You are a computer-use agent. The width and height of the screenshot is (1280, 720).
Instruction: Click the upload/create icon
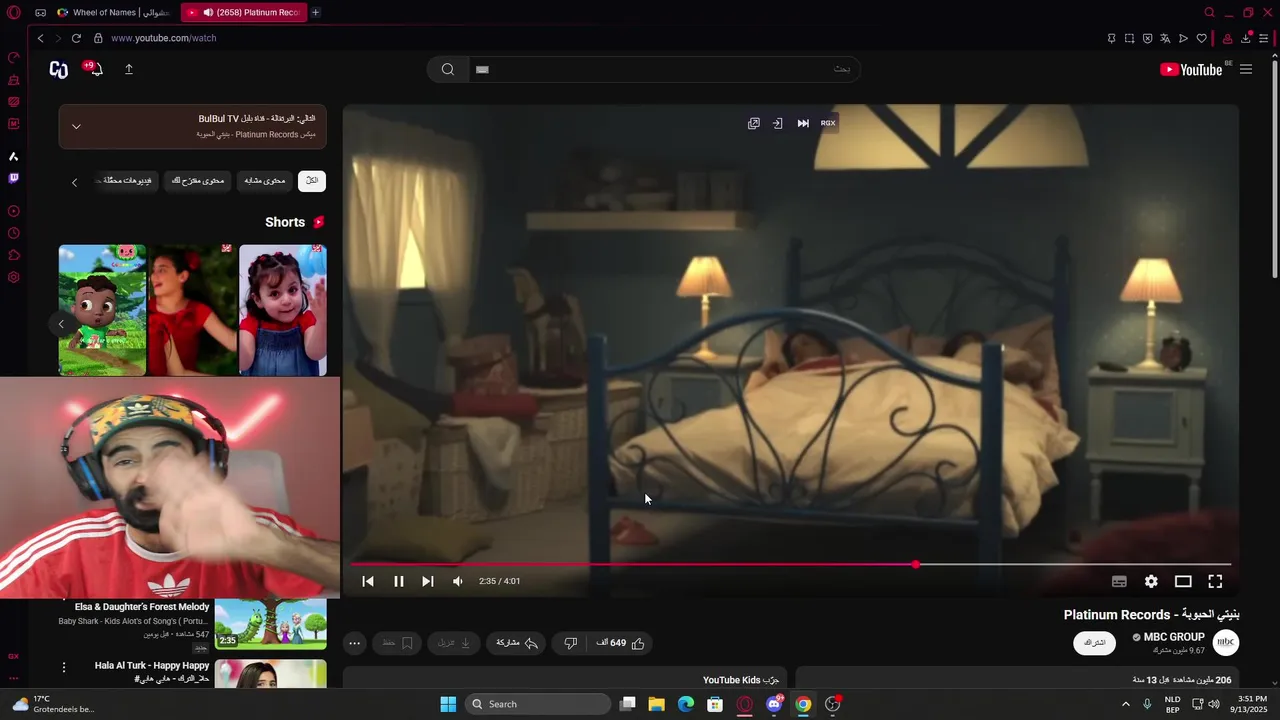pyautogui.click(x=129, y=69)
